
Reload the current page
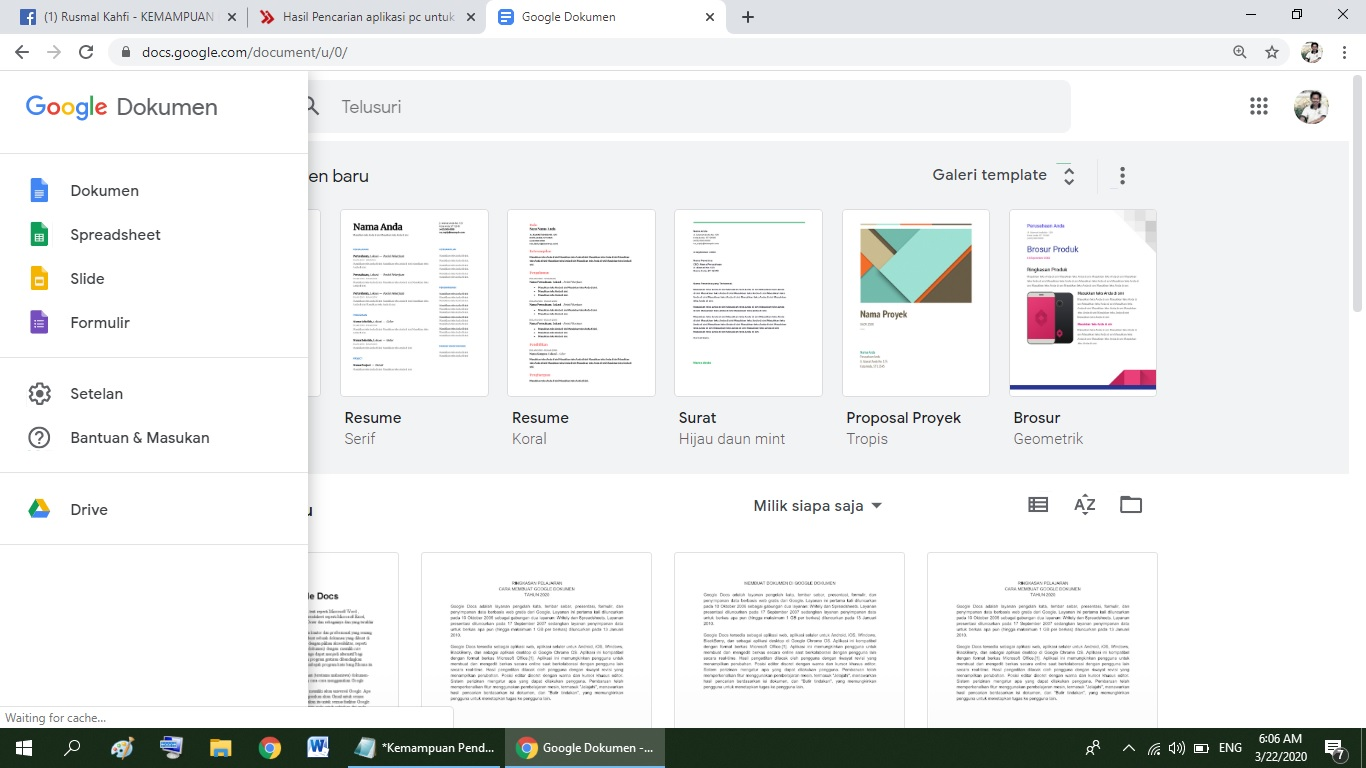[x=86, y=52]
